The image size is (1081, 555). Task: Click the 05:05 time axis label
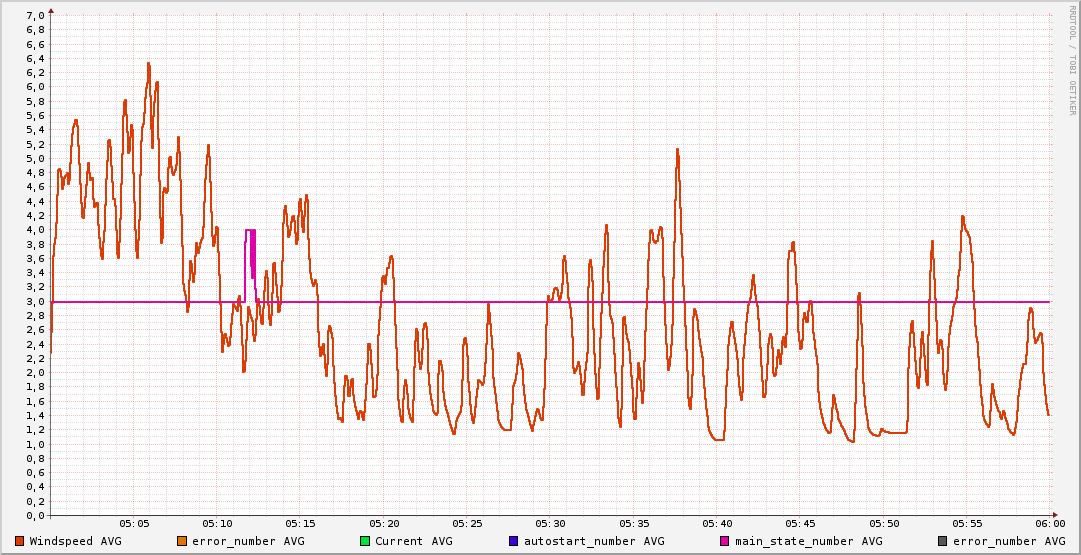[134, 523]
